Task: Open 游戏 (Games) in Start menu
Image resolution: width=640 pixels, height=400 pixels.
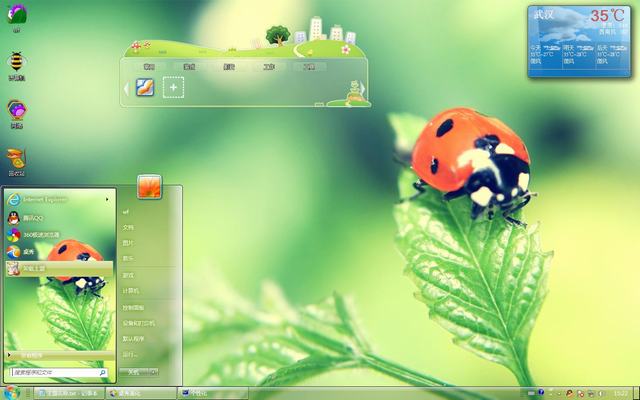Action: [128, 276]
